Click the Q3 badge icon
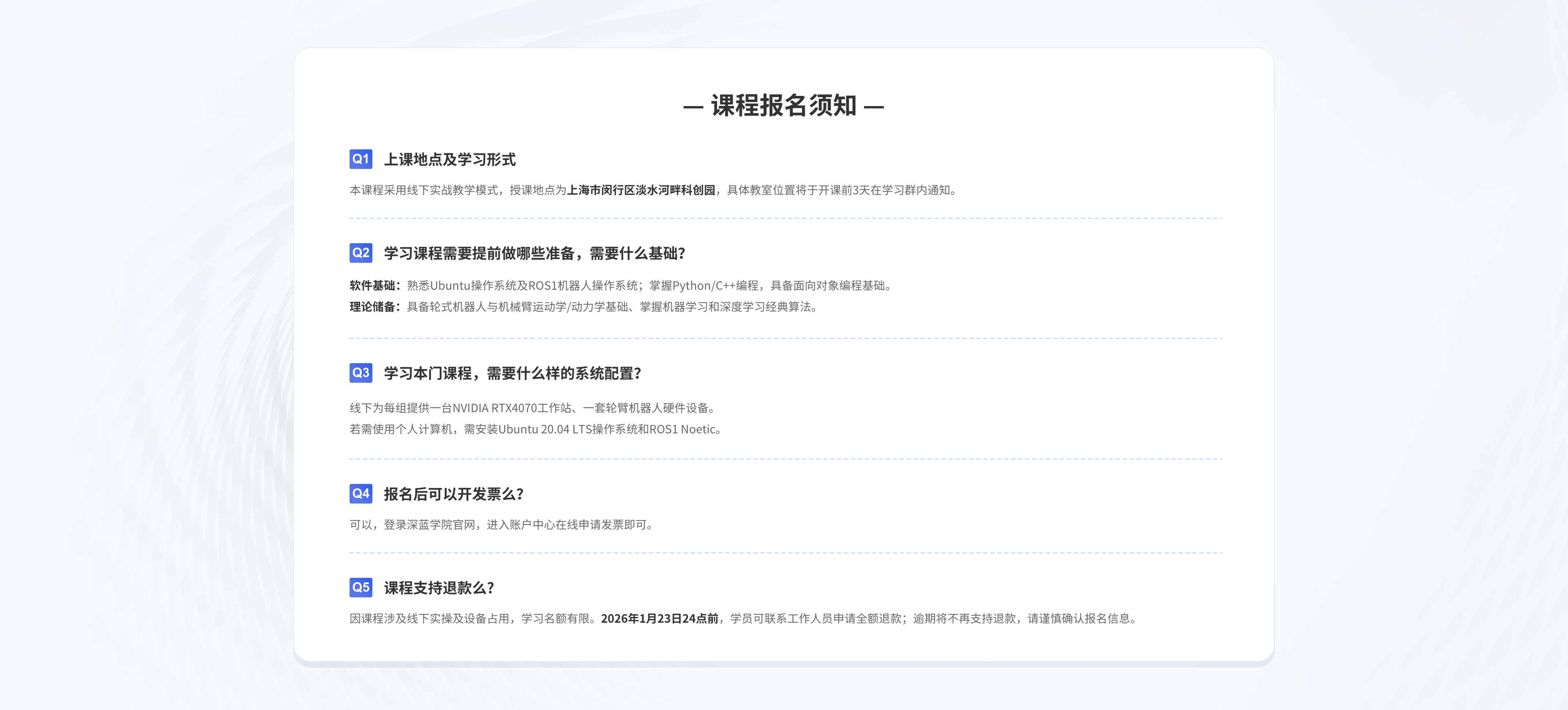 tap(360, 372)
